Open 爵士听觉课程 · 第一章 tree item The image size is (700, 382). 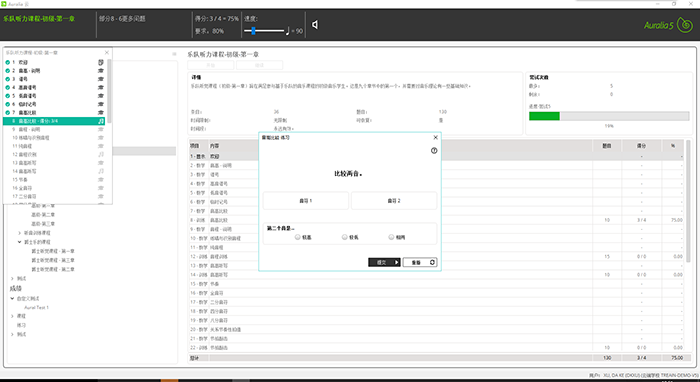(53, 251)
